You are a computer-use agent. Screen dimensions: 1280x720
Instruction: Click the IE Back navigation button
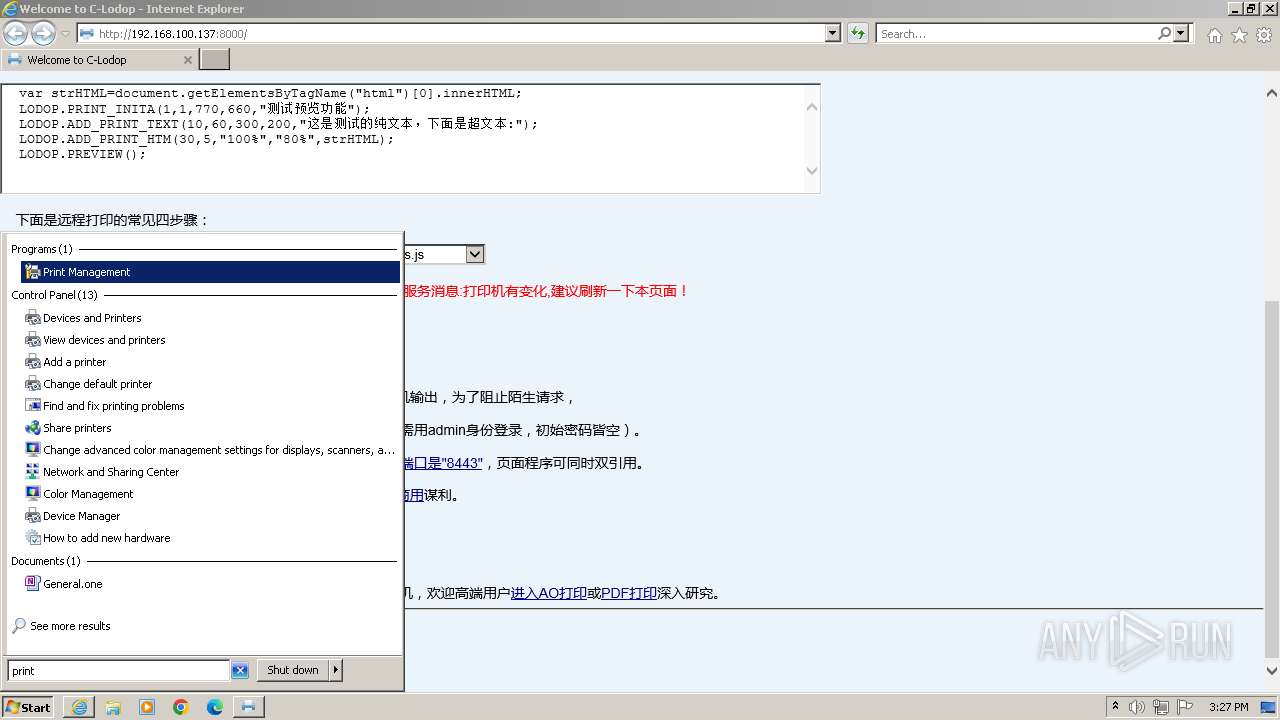click(15, 34)
